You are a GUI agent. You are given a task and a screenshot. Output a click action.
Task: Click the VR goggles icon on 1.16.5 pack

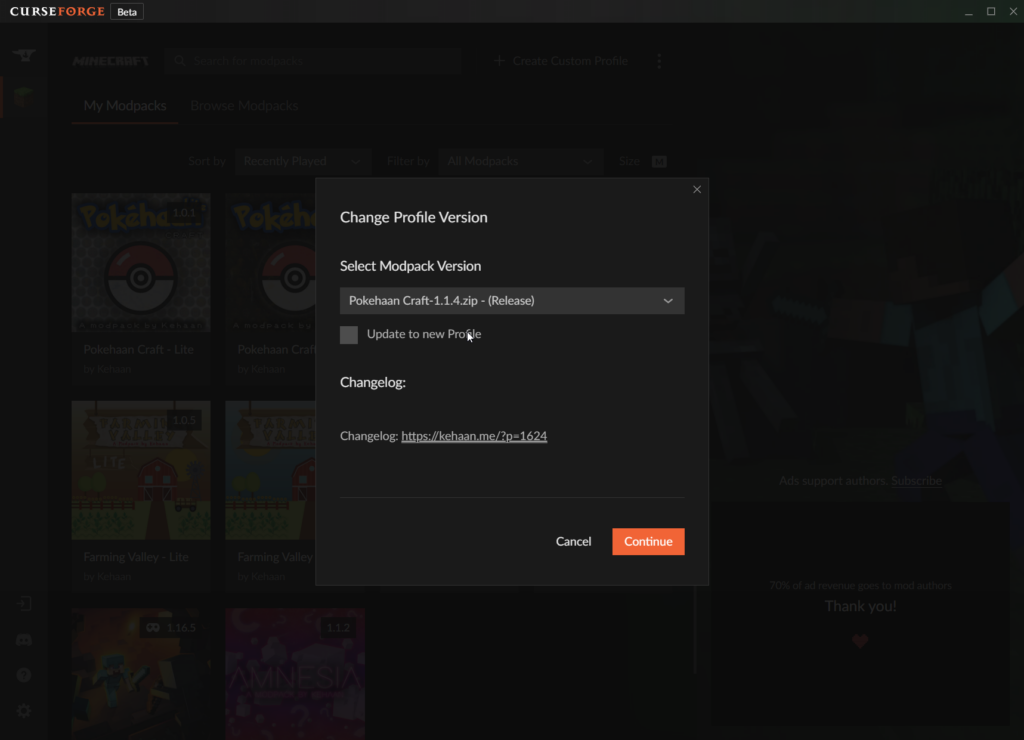153,628
